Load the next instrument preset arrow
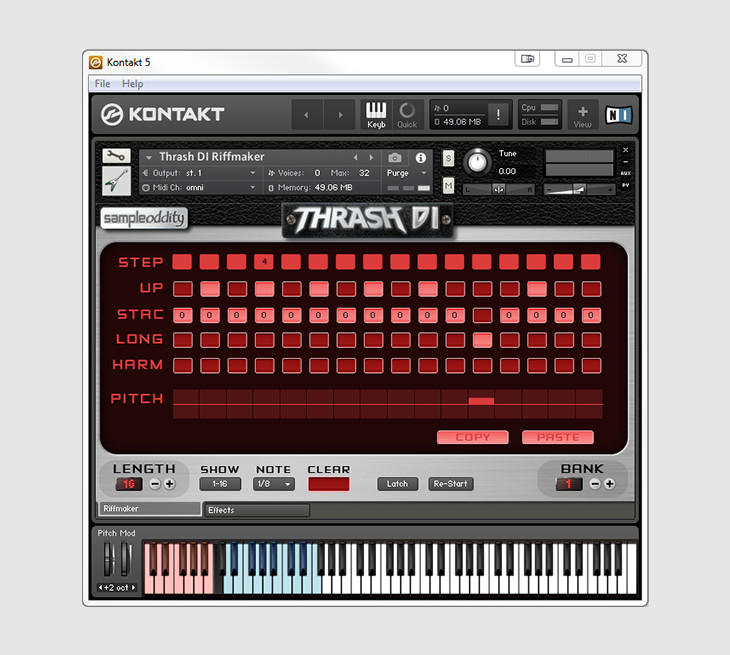 click(371, 158)
